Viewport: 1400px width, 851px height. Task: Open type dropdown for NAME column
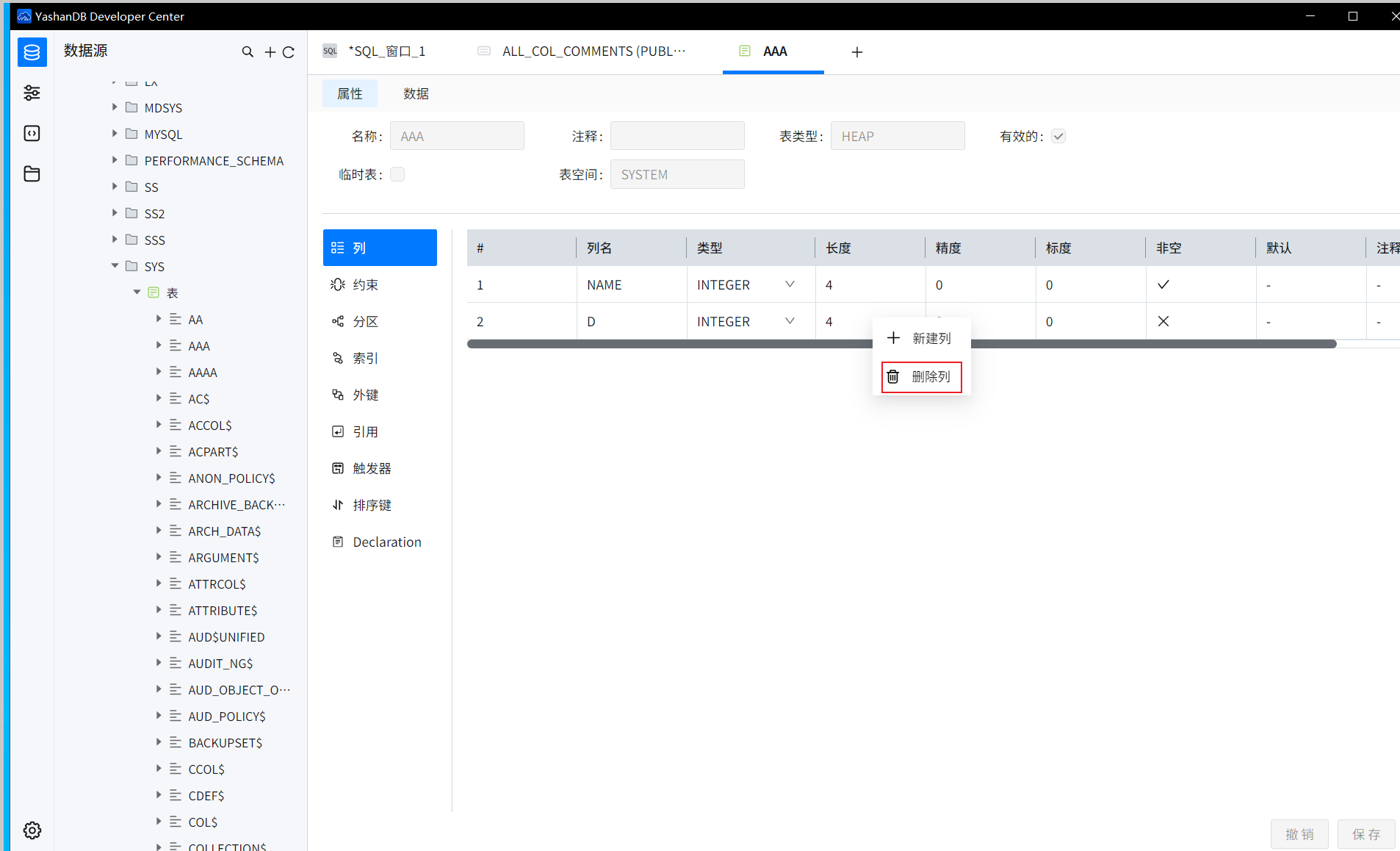point(790,284)
